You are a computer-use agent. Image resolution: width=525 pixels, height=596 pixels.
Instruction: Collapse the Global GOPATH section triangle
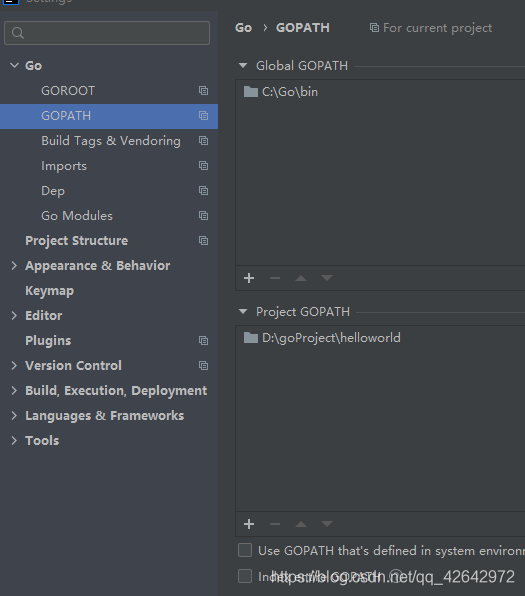pyautogui.click(x=243, y=65)
